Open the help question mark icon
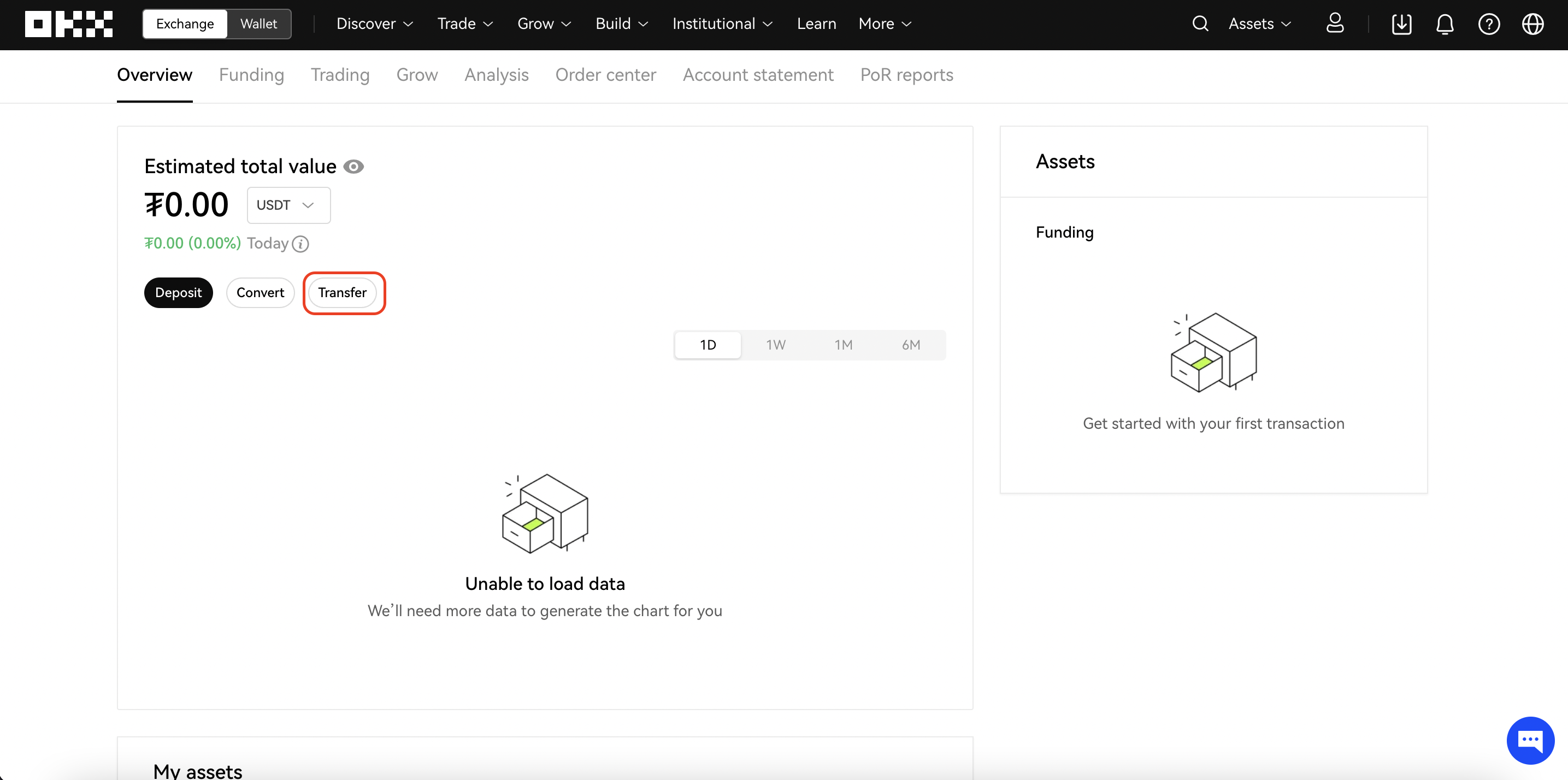 pyautogui.click(x=1489, y=23)
